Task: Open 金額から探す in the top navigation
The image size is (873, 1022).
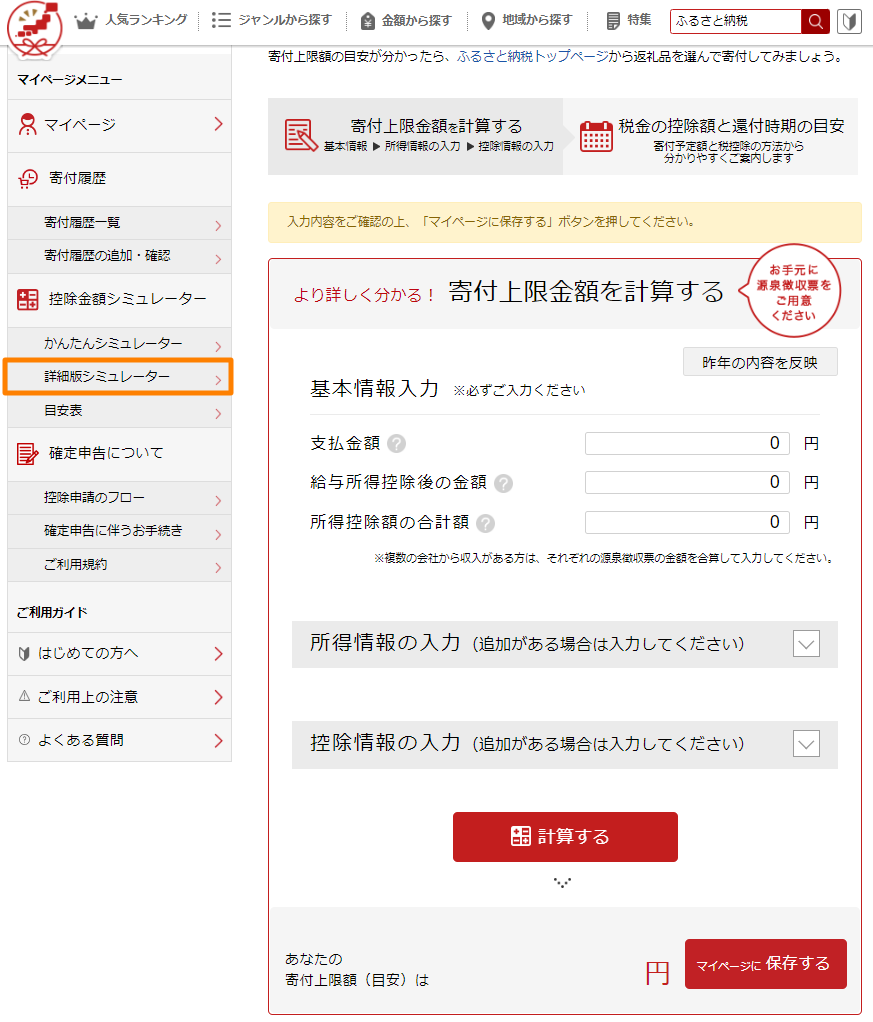Action: point(417,21)
